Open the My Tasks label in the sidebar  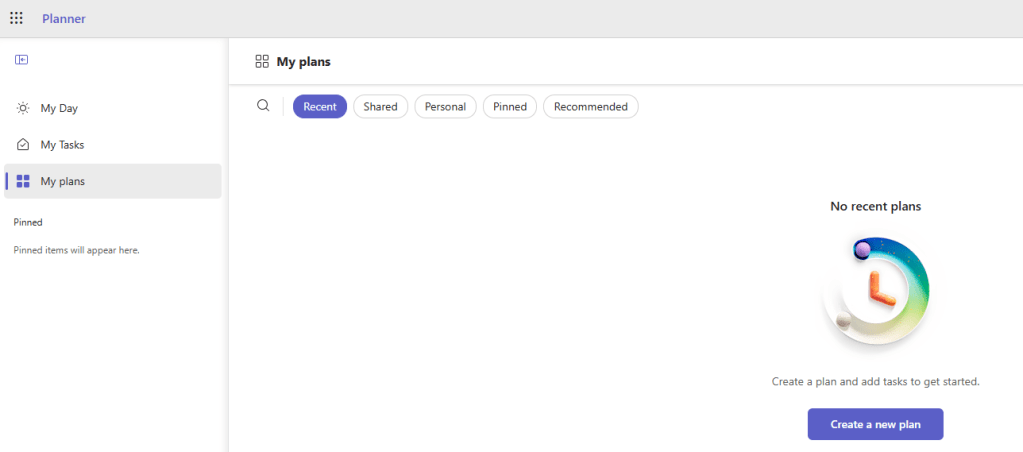[x=62, y=145]
